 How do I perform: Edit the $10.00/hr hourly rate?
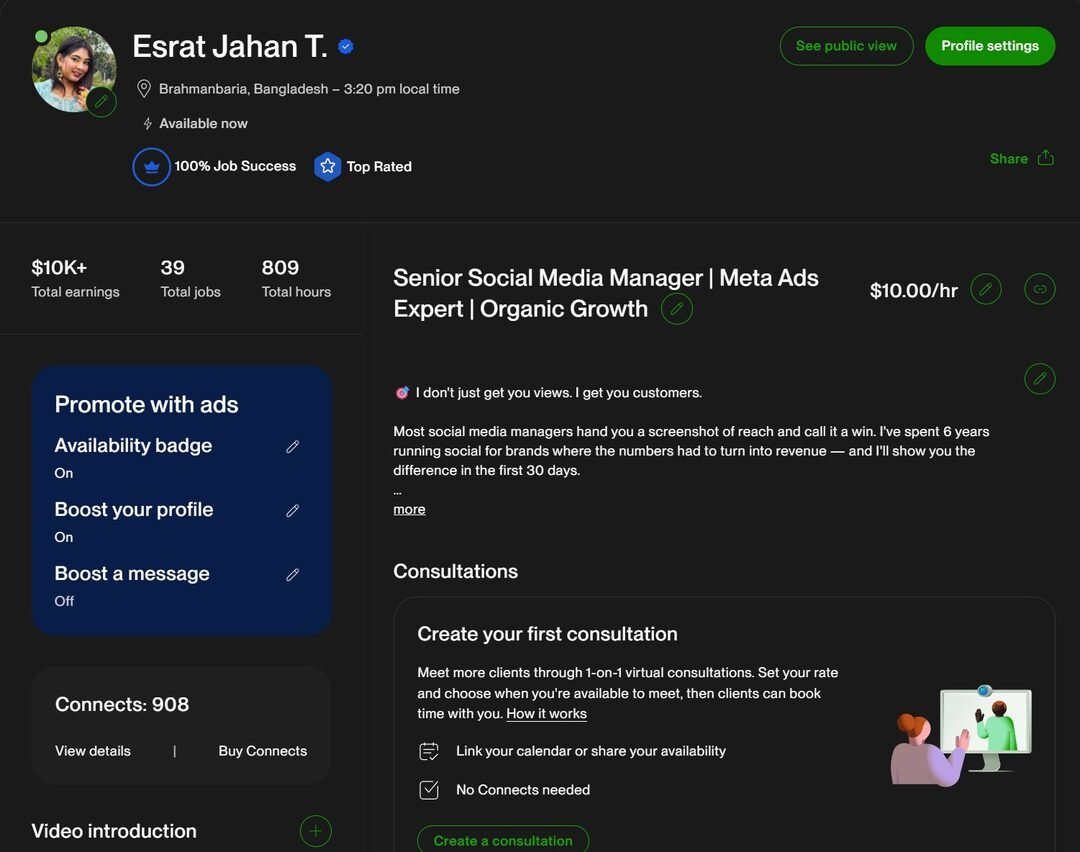[986, 289]
